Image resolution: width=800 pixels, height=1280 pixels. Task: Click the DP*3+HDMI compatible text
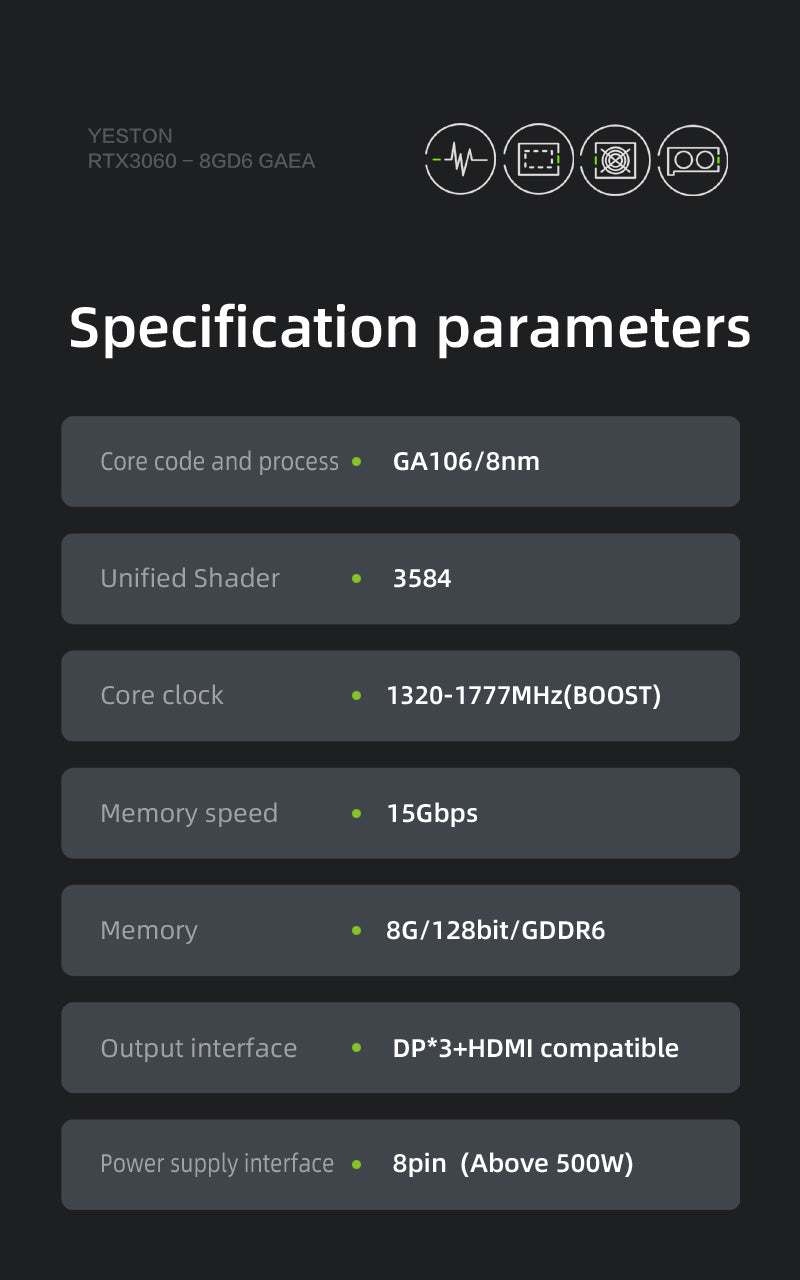(x=536, y=1048)
